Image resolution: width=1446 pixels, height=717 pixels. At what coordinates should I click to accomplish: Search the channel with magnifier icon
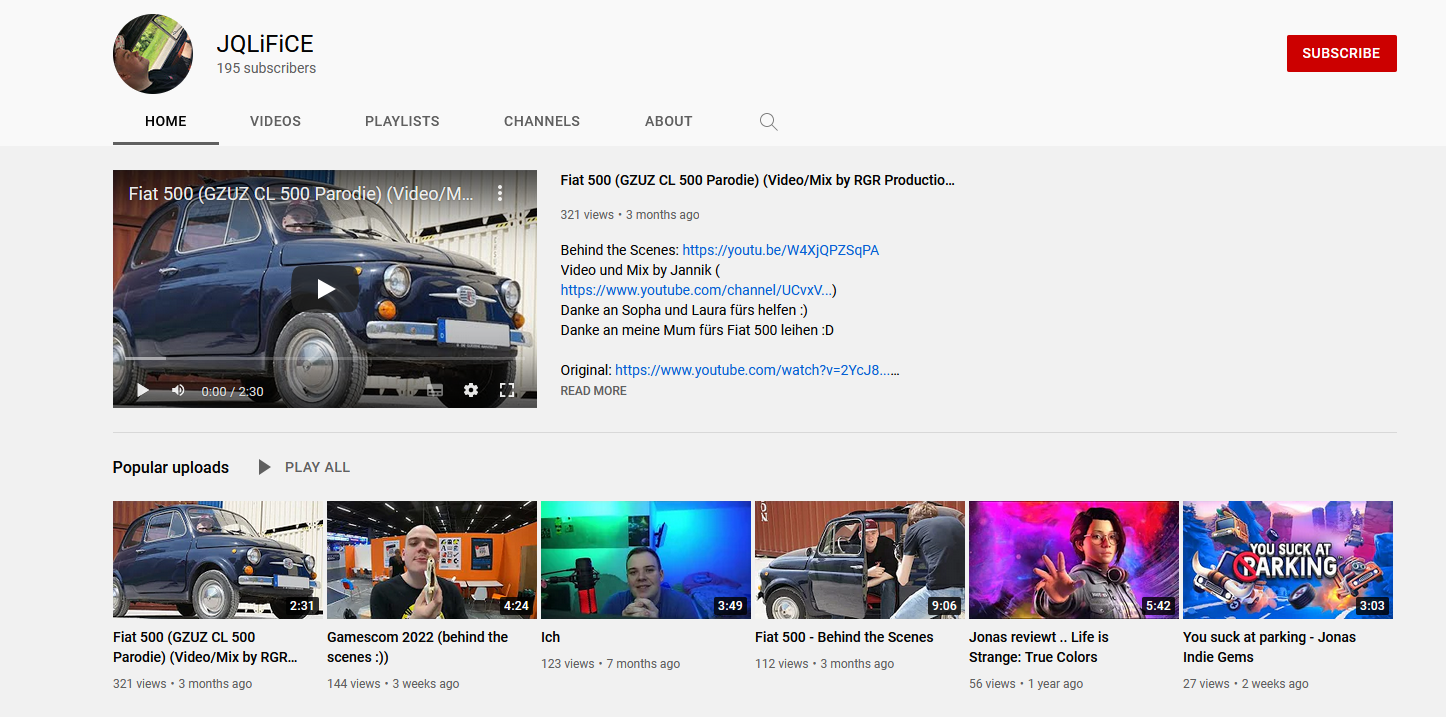click(768, 122)
